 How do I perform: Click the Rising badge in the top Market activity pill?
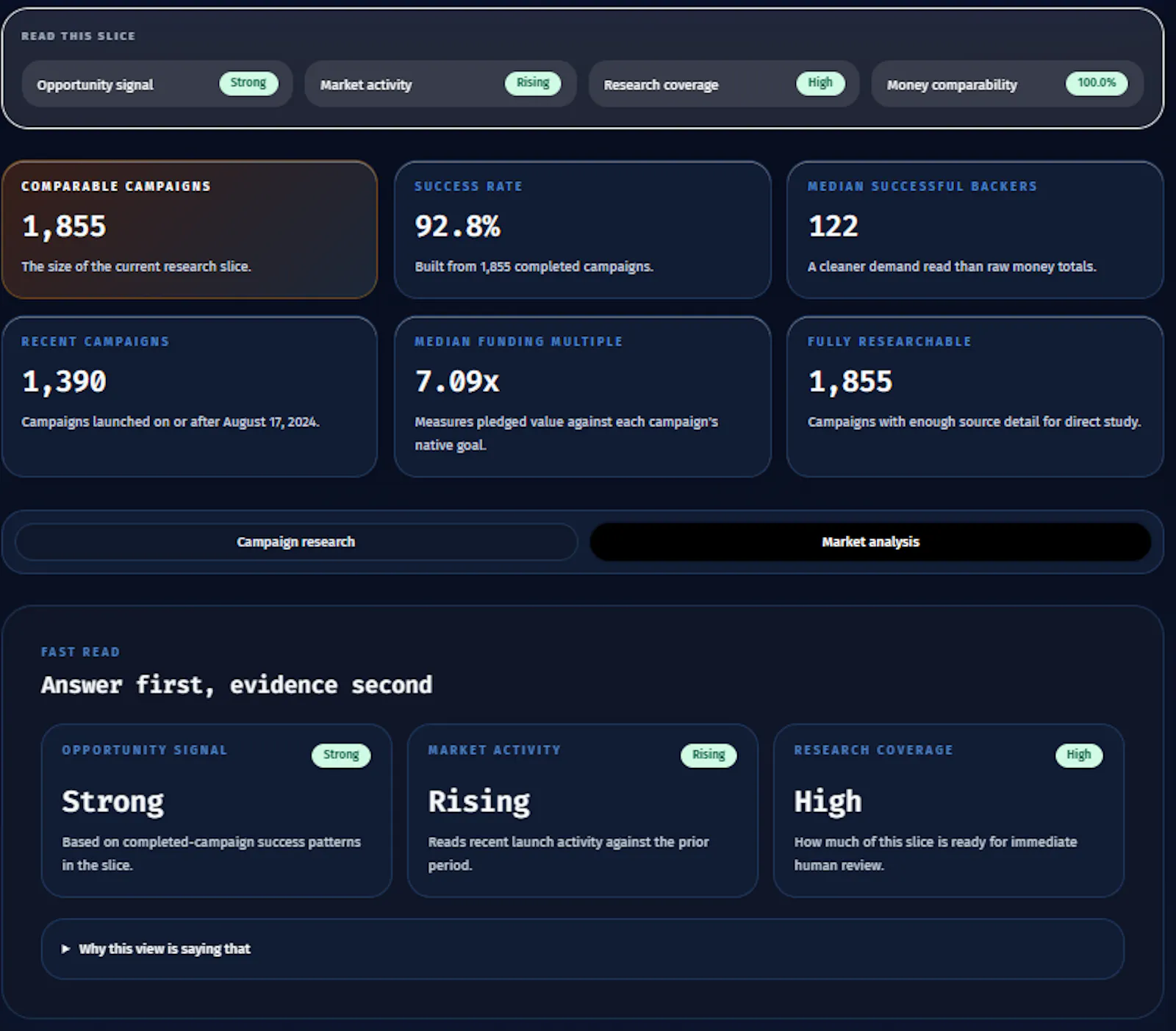[533, 83]
